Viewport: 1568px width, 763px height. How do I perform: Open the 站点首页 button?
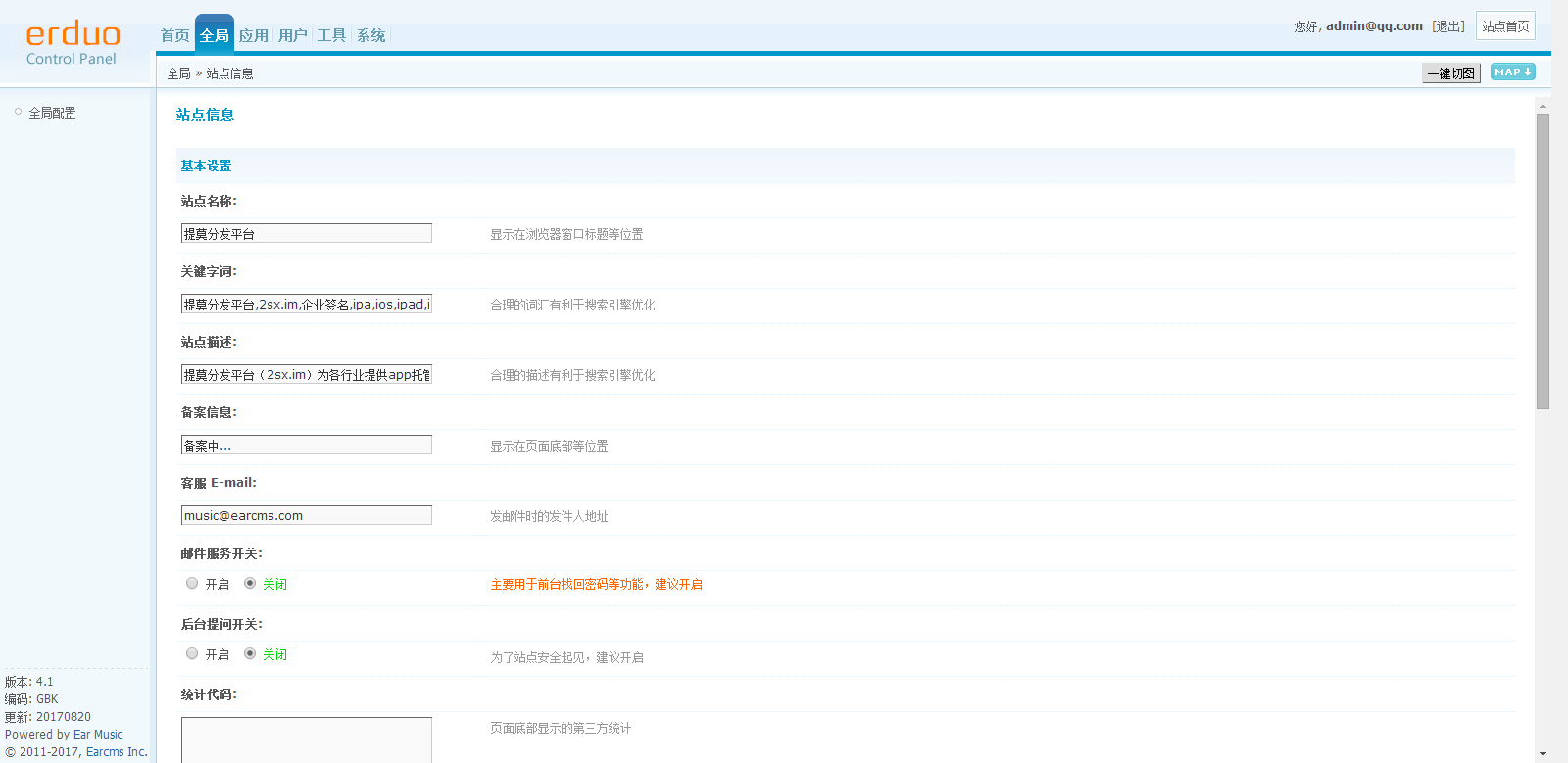pos(1505,26)
